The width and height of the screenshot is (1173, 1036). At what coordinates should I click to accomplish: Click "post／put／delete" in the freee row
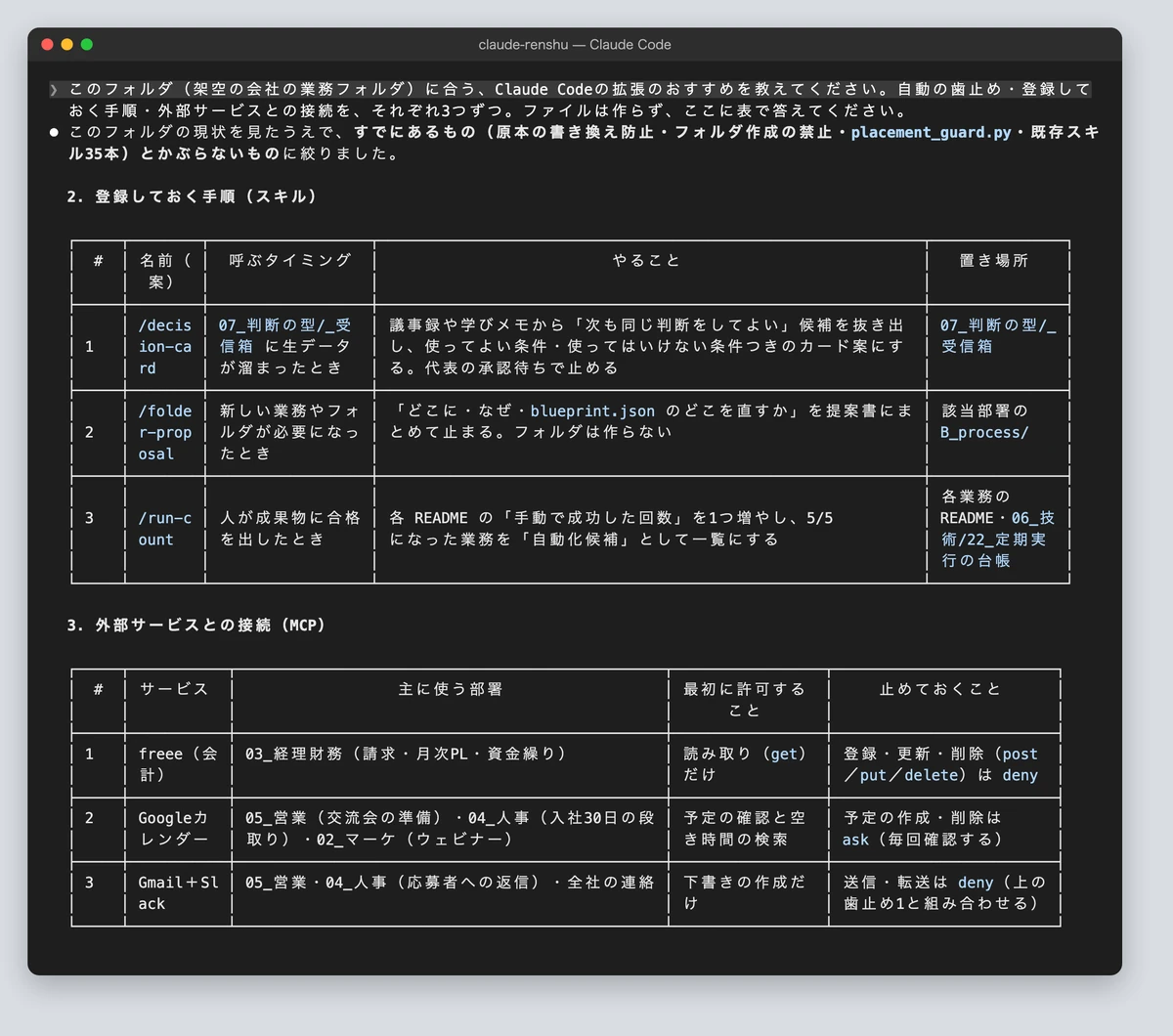click(940, 764)
